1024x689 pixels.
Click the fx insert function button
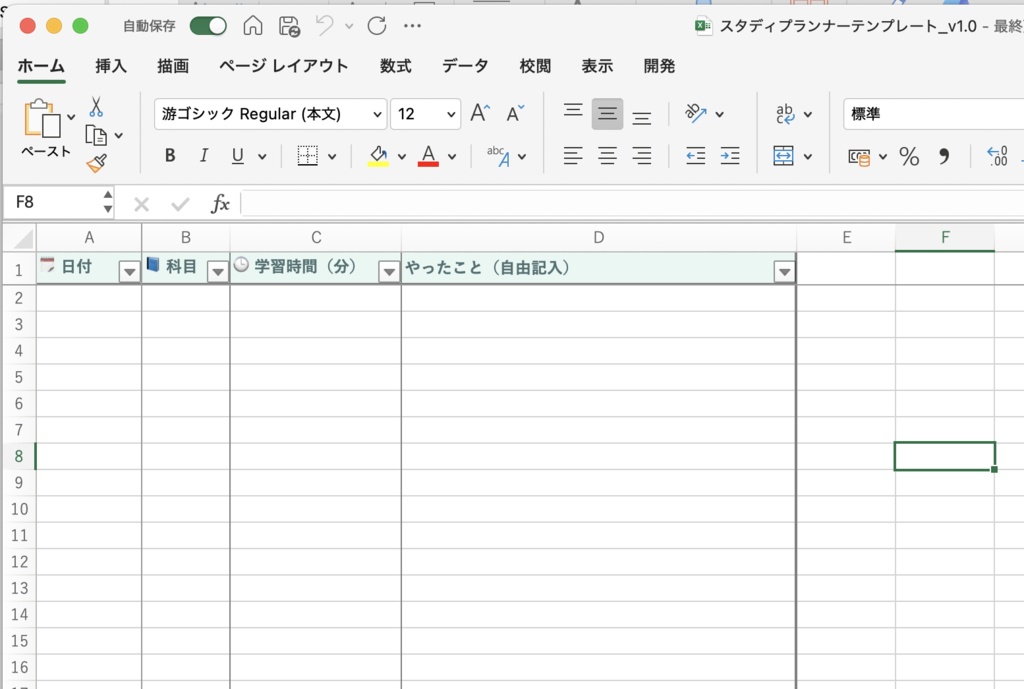(x=219, y=203)
